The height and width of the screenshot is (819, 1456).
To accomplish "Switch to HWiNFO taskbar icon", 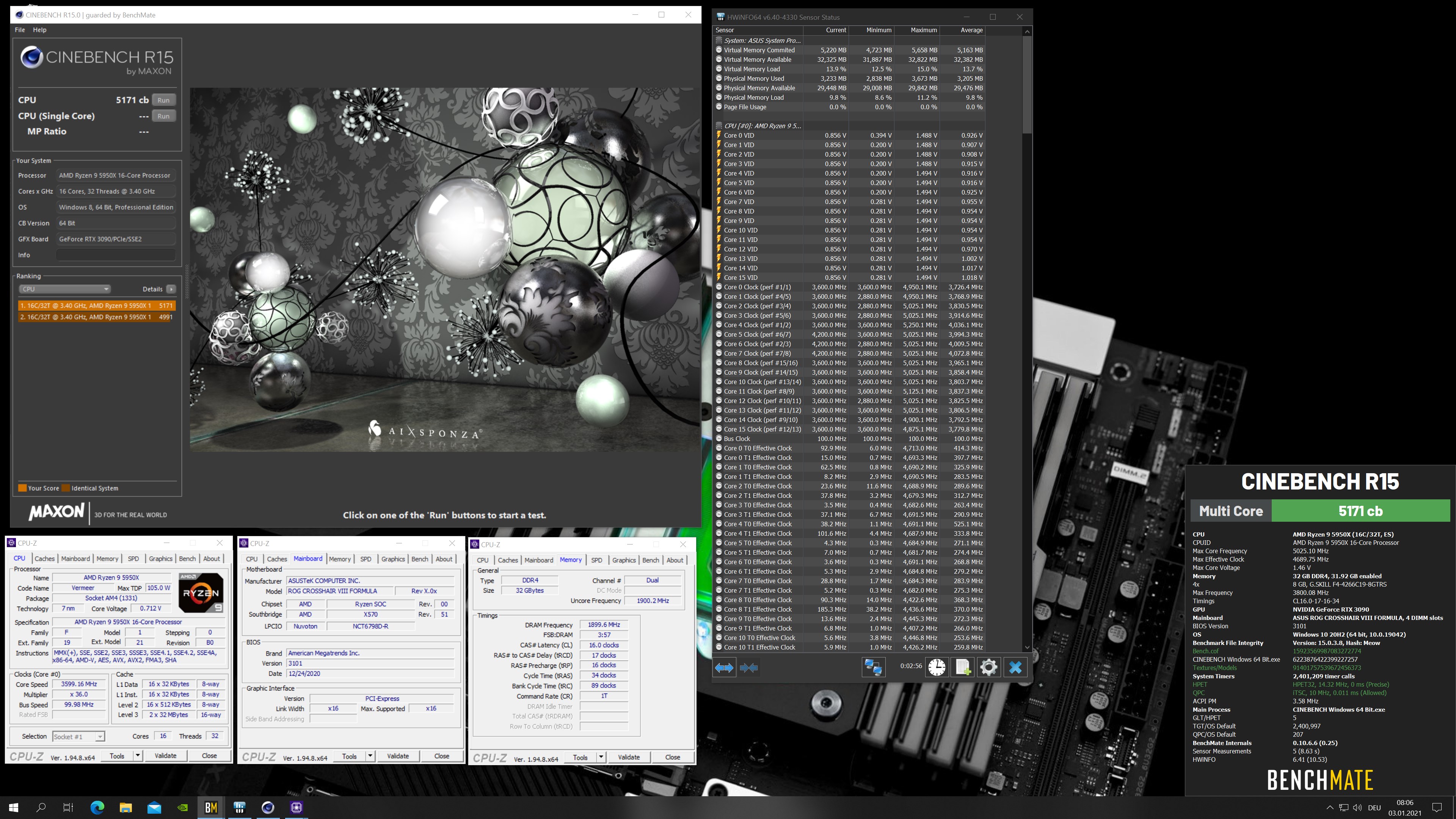I will [240, 807].
